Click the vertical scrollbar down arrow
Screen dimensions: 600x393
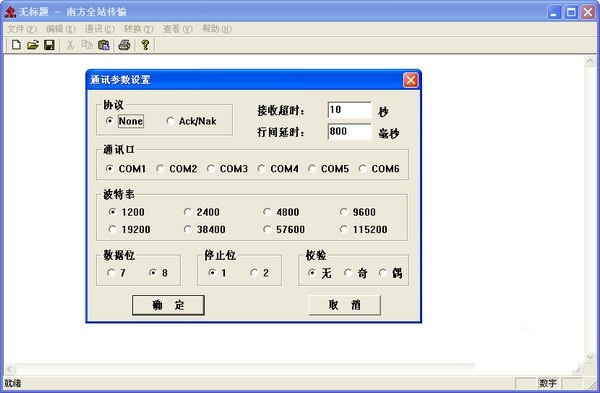pos(590,357)
